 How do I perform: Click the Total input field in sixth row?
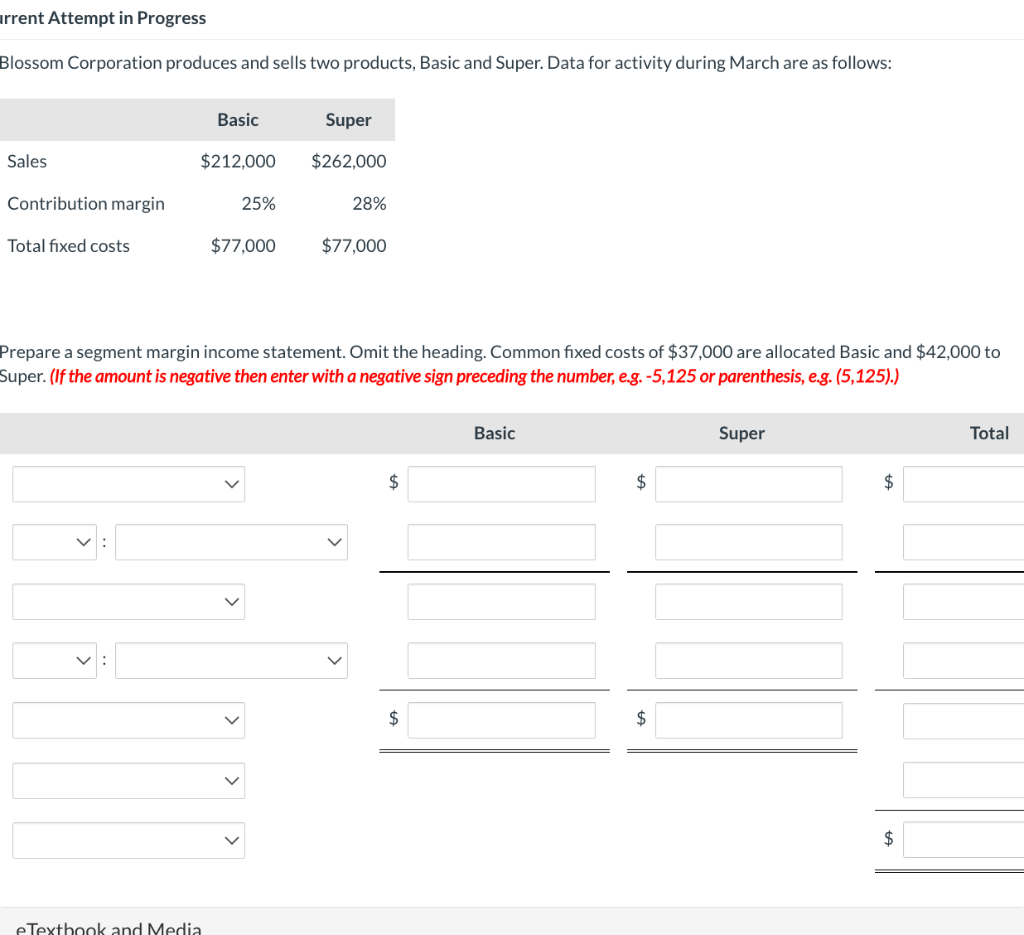(964, 780)
